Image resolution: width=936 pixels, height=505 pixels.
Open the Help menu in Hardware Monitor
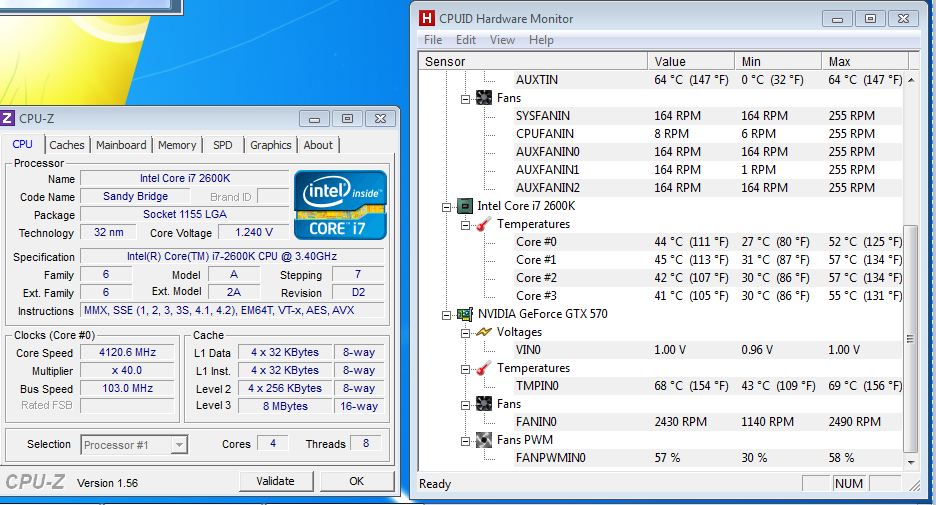tap(541, 40)
